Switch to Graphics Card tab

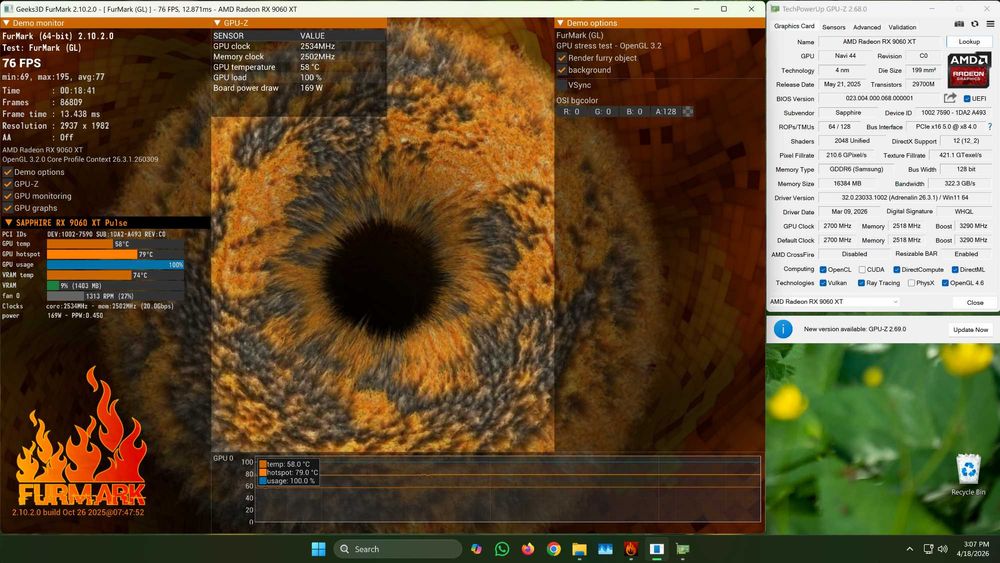pyautogui.click(x=794, y=26)
